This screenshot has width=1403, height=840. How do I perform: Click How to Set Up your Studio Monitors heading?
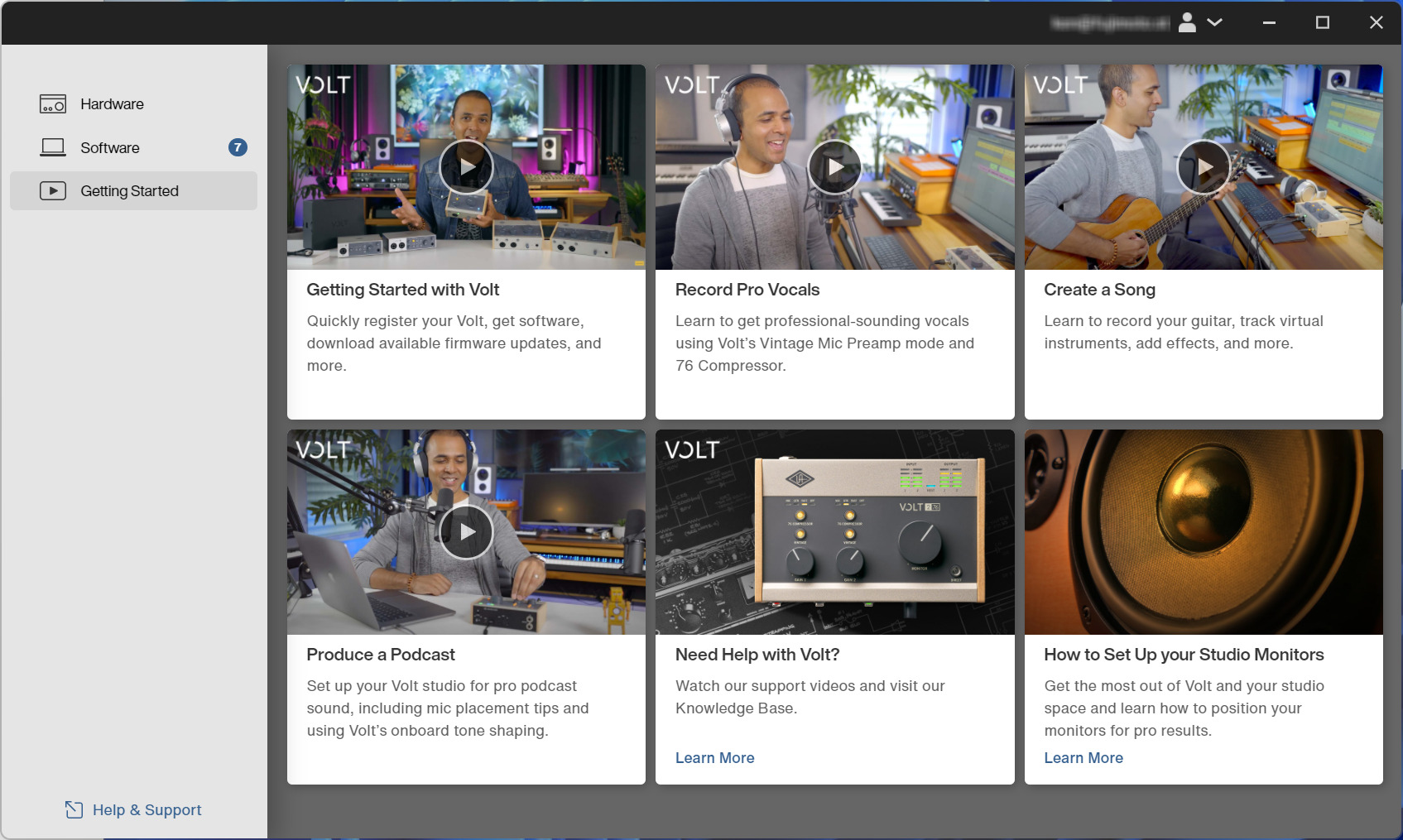point(1184,655)
